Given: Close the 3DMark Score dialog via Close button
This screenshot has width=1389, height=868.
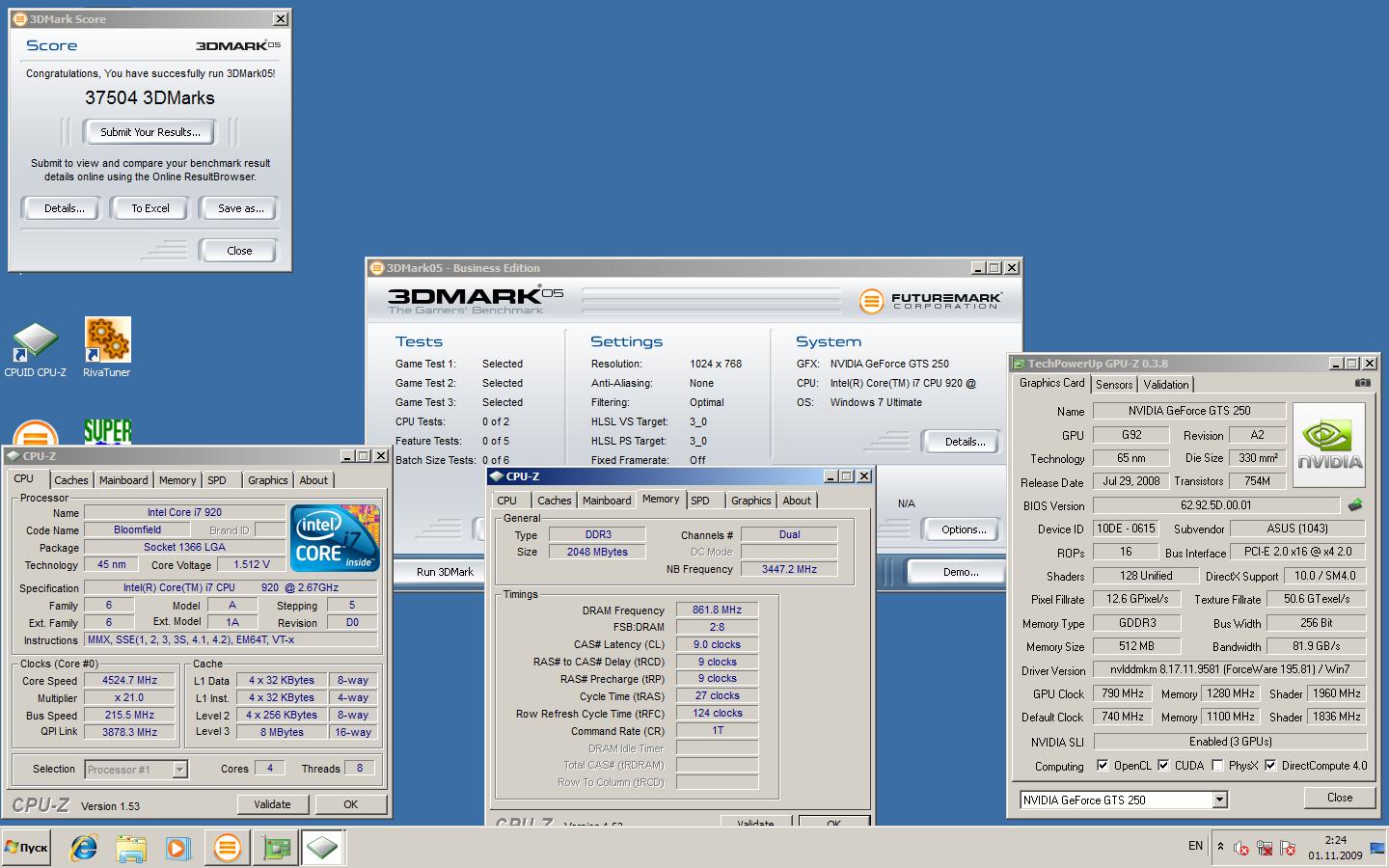Looking at the screenshot, I should (239, 251).
